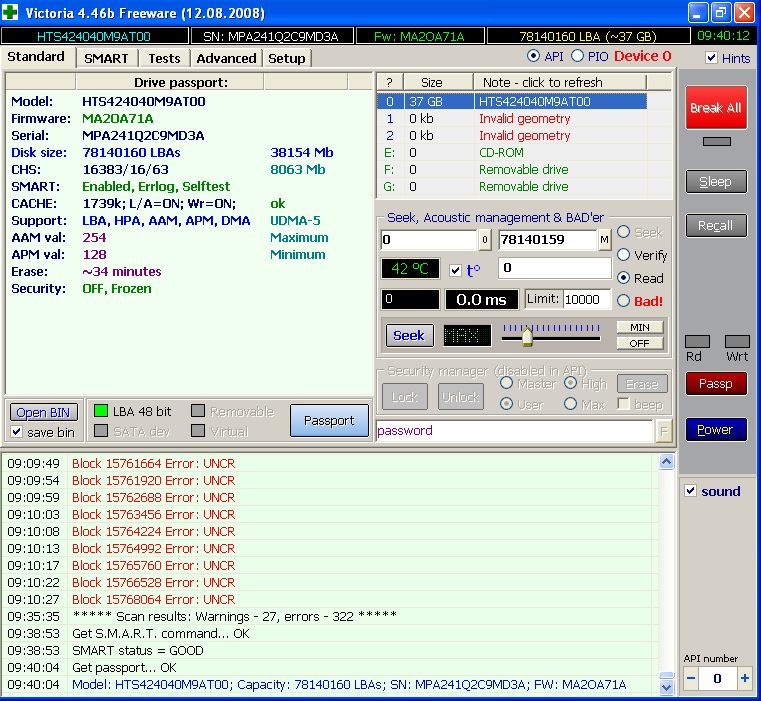The width and height of the screenshot is (761, 701).
Task: Open the SMART tab
Action: (x=106, y=58)
